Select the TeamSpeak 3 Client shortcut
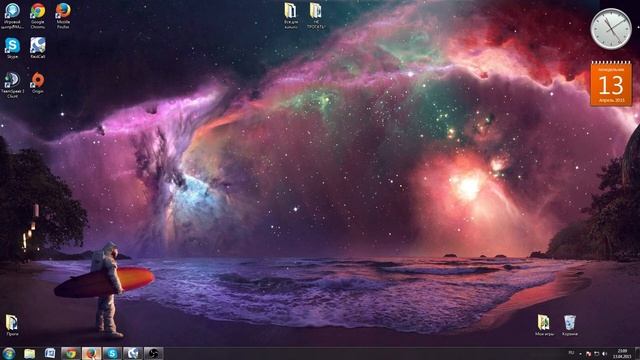 coord(12,84)
